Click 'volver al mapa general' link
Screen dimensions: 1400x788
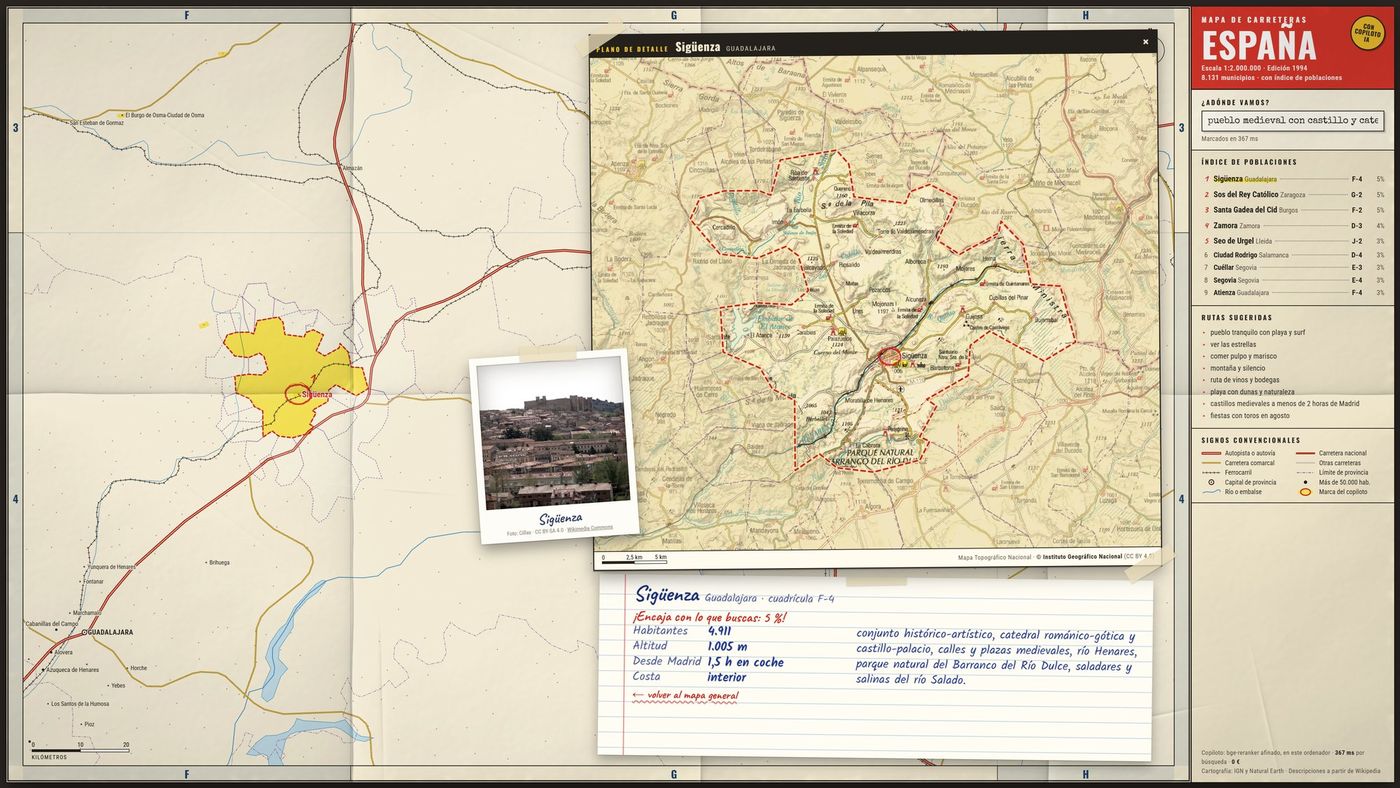point(685,696)
